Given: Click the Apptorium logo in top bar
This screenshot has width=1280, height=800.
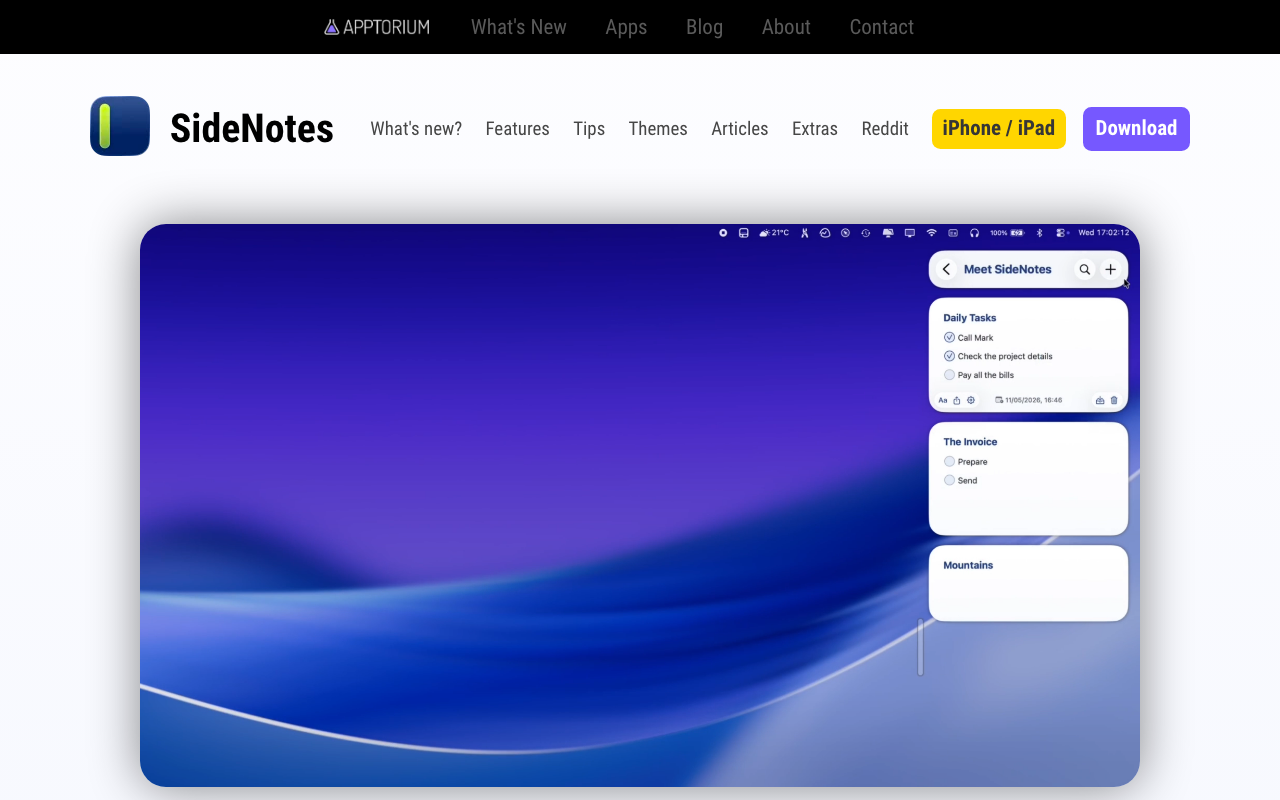Looking at the screenshot, I should point(377,27).
